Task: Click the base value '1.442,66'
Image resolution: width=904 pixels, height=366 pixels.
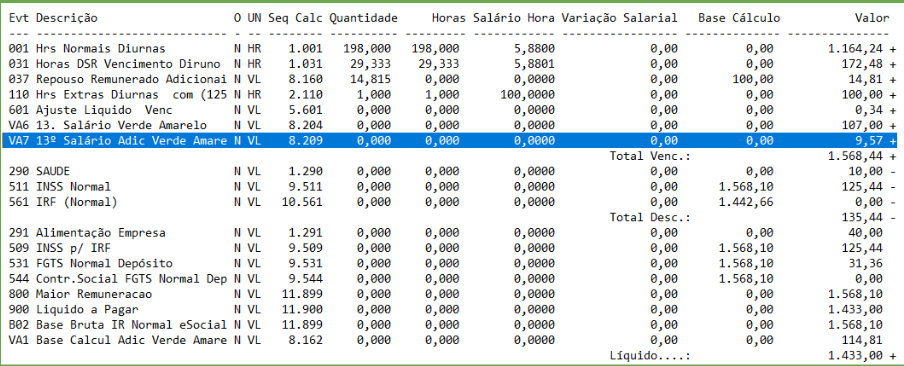Action: [747, 202]
